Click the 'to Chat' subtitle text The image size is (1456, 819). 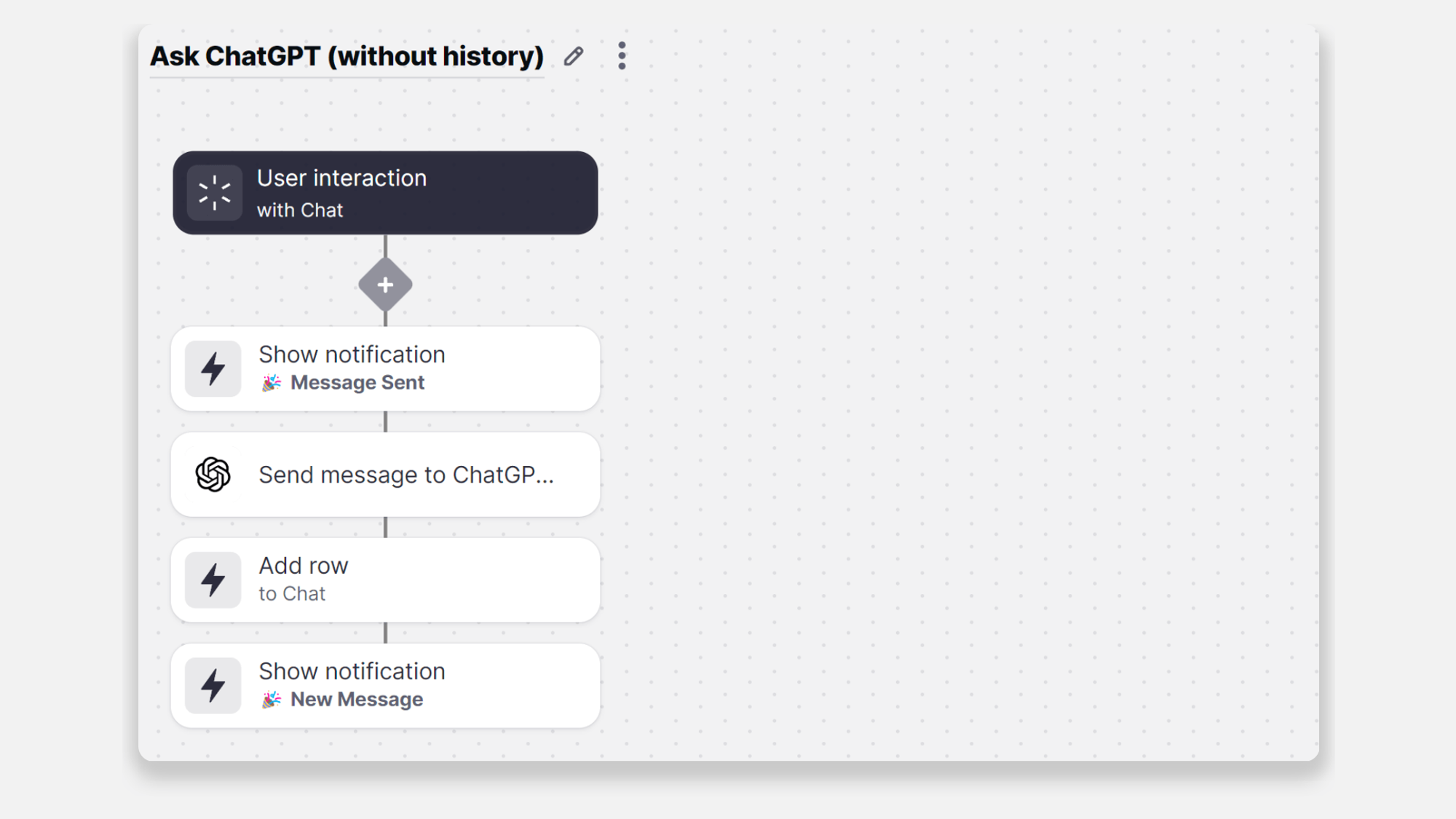[x=292, y=594]
